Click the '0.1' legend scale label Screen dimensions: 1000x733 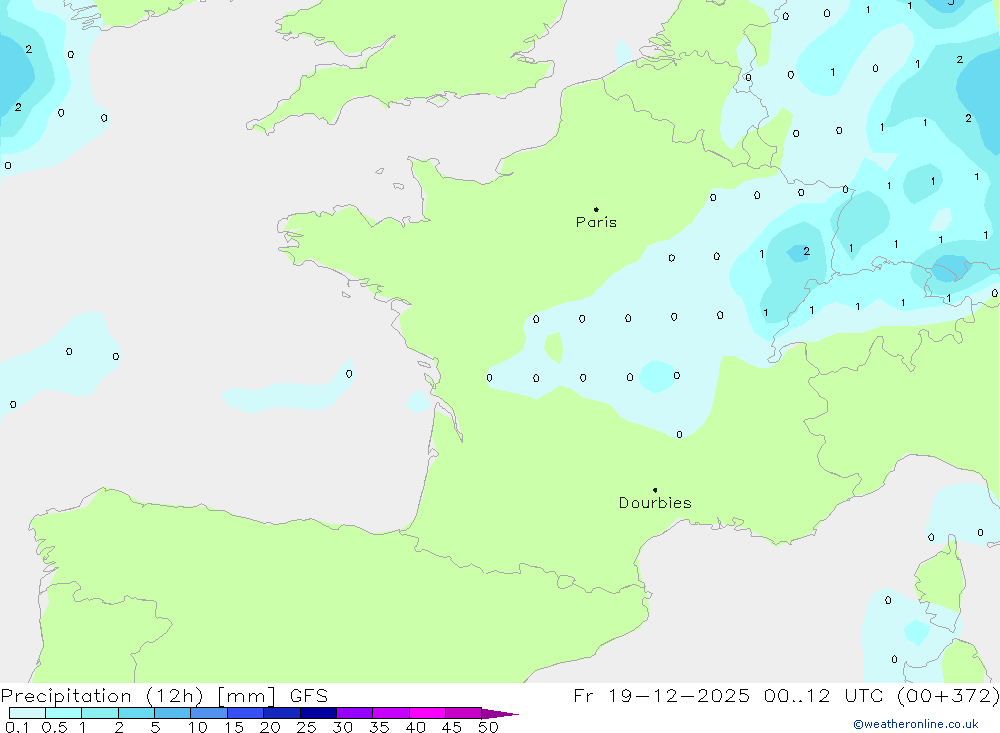(x=17, y=727)
